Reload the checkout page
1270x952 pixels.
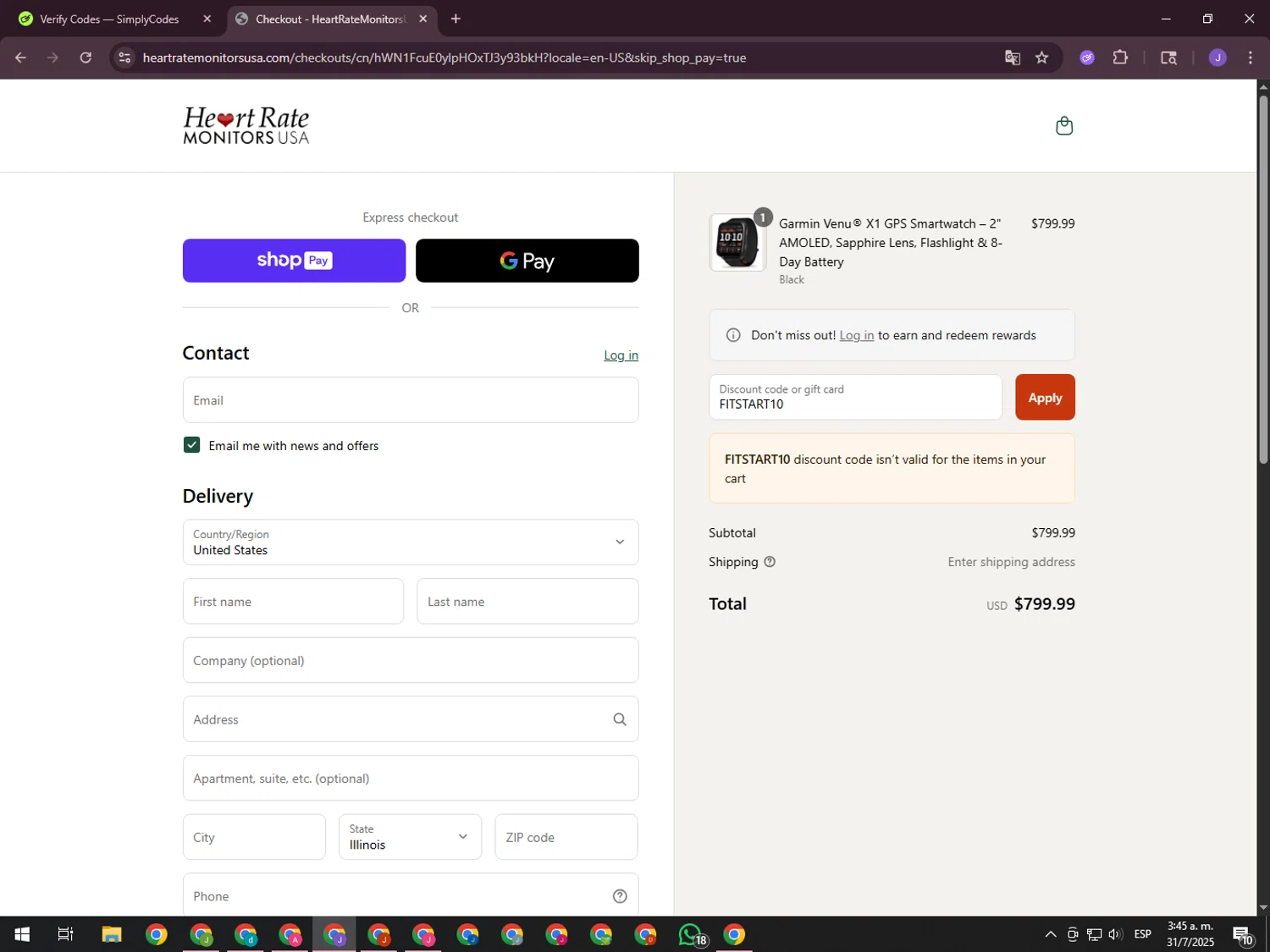(x=86, y=58)
